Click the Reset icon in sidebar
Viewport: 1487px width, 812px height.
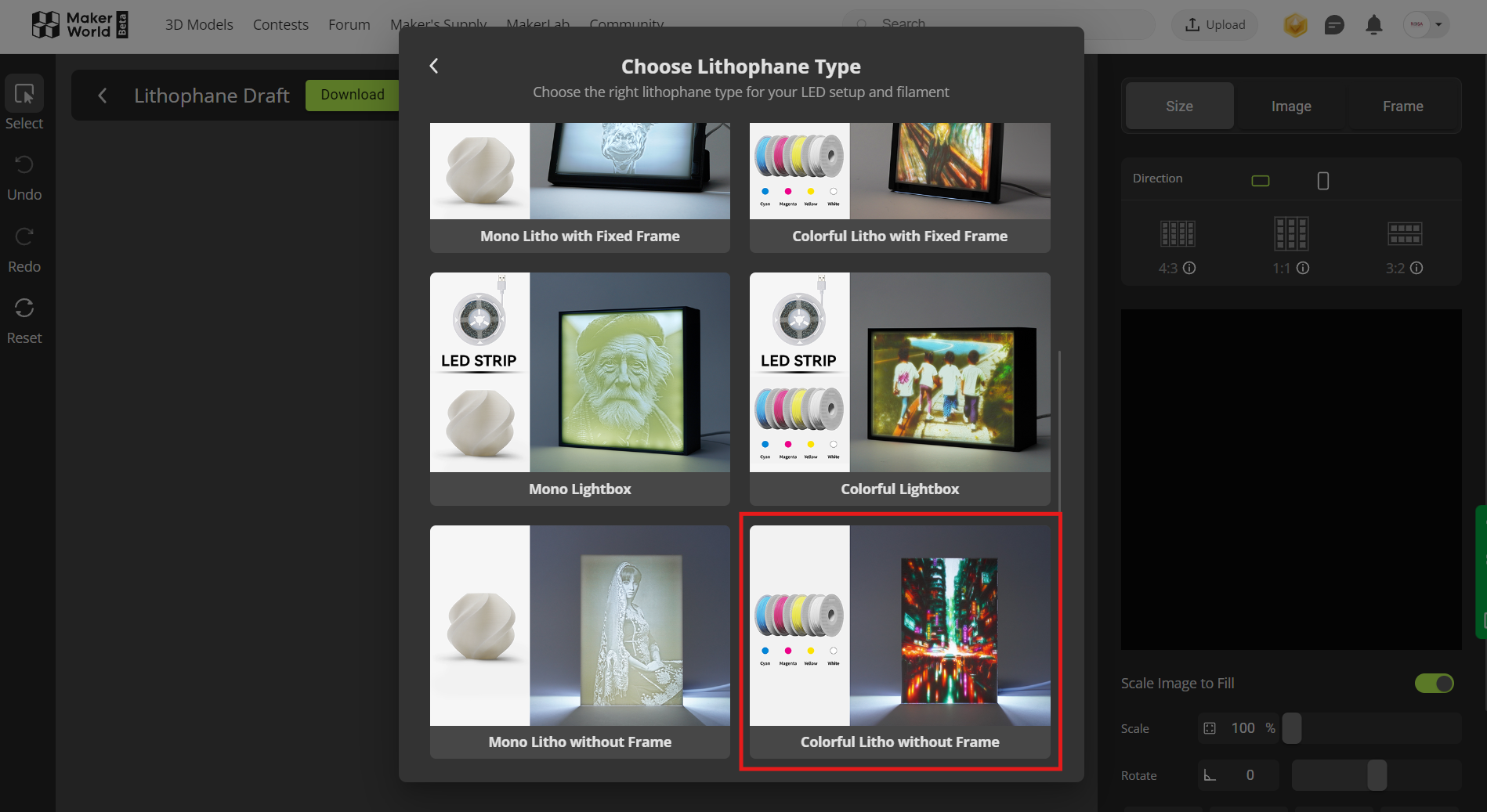24,309
